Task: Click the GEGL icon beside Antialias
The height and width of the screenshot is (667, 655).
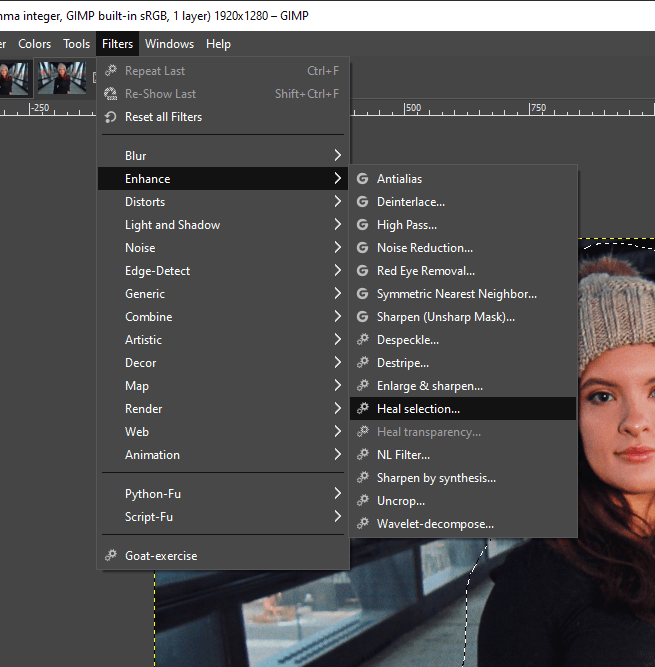Action: tap(362, 179)
